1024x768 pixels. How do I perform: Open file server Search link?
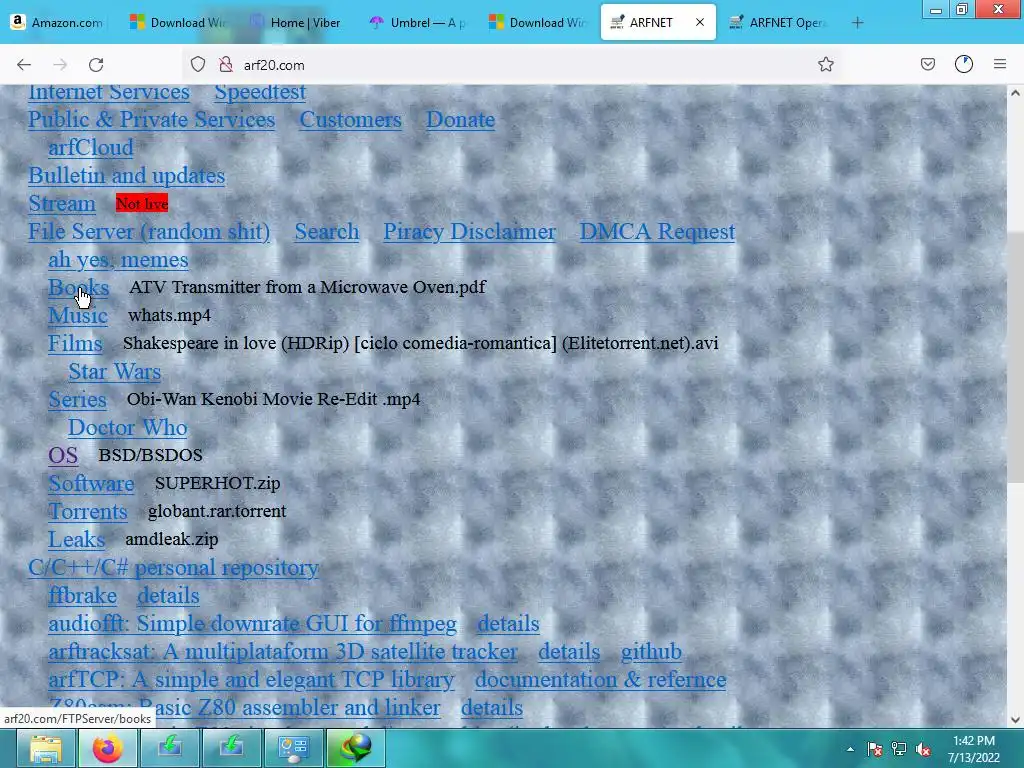coord(327,232)
